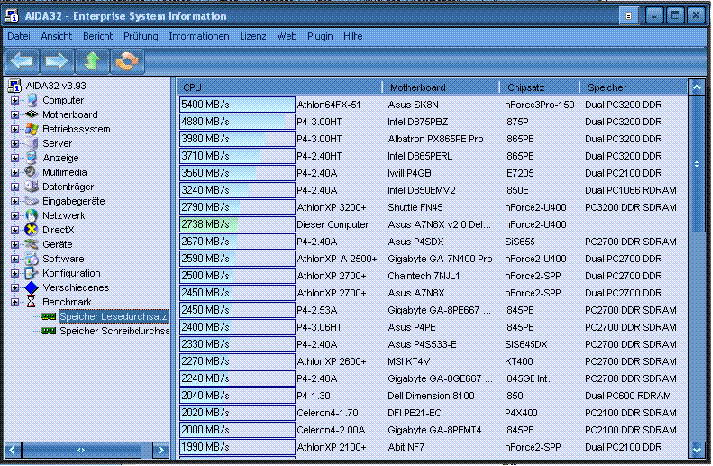Expand the Server tree node

pyautogui.click(x=15, y=144)
